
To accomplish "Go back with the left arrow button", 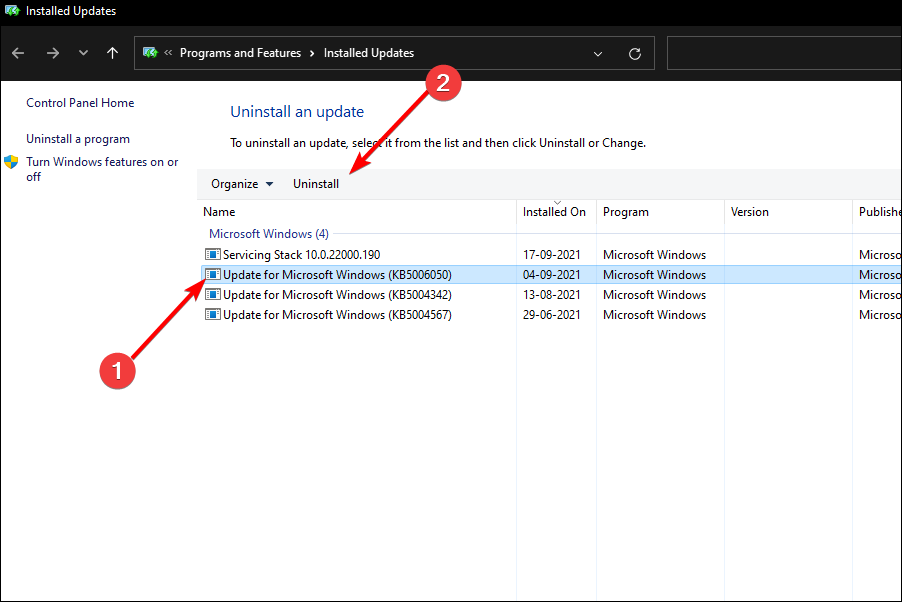I will [x=18, y=54].
